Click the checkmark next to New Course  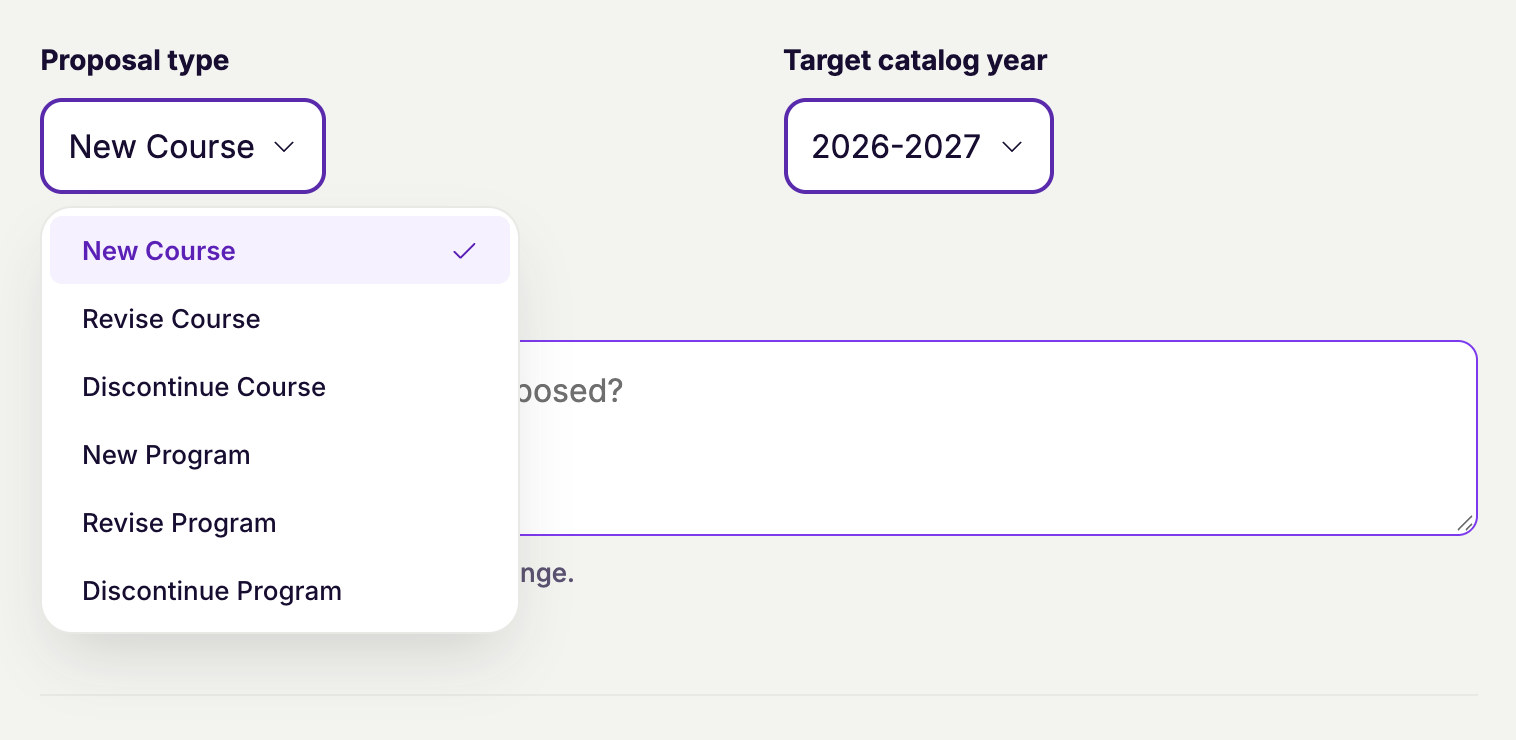point(464,251)
